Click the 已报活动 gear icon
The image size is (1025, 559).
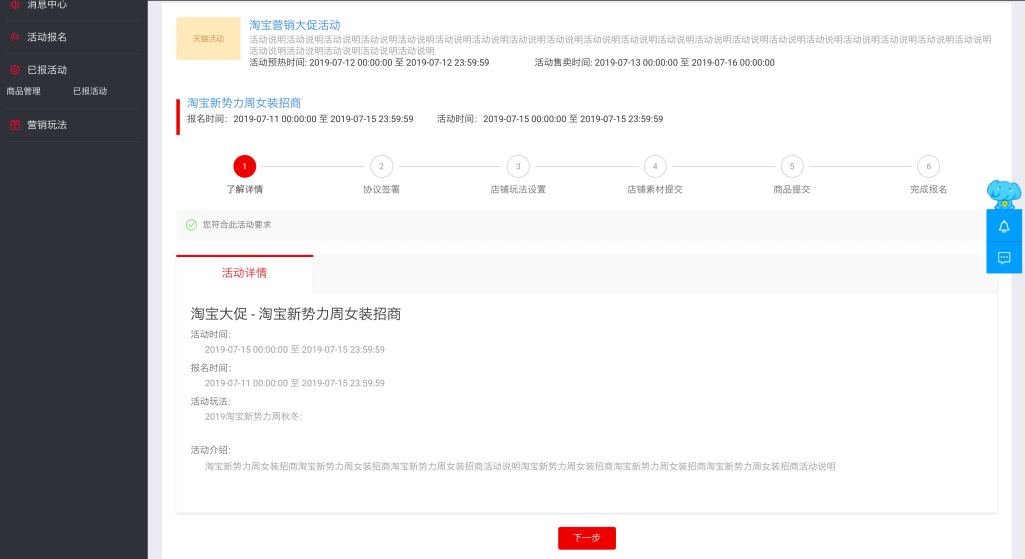pyautogui.click(x=14, y=70)
